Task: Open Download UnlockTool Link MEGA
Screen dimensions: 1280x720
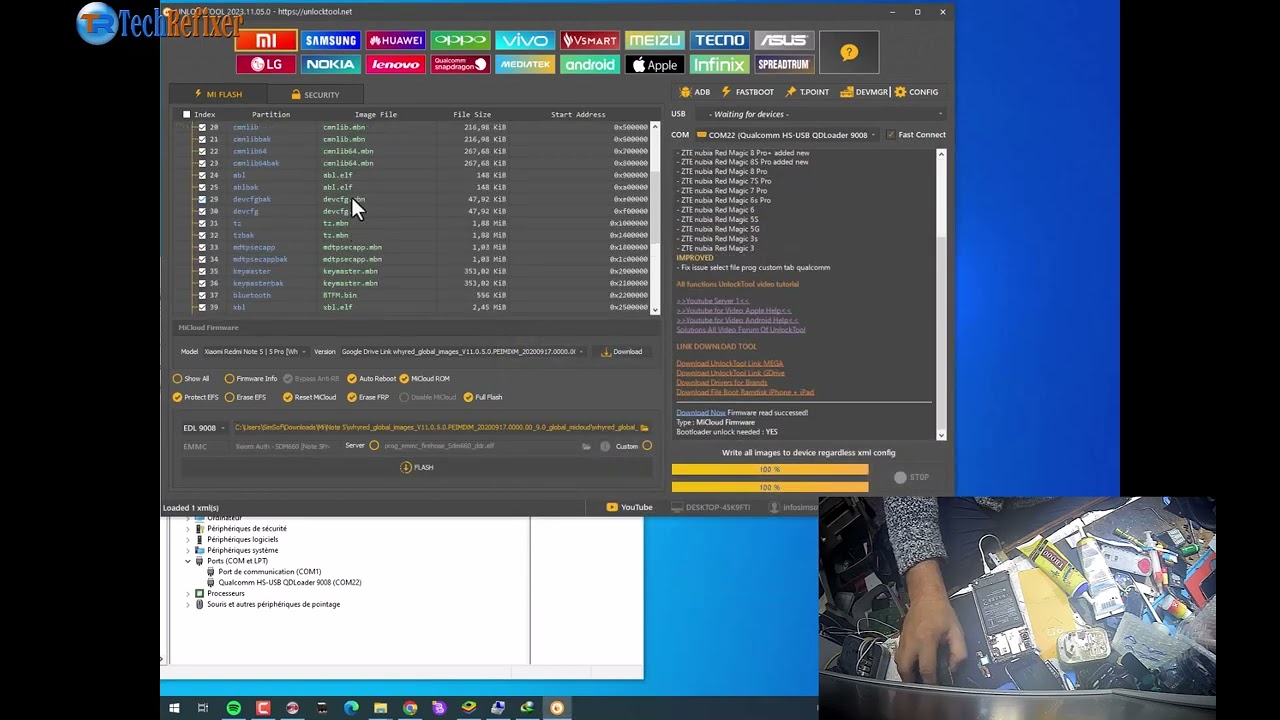Action: pos(730,363)
